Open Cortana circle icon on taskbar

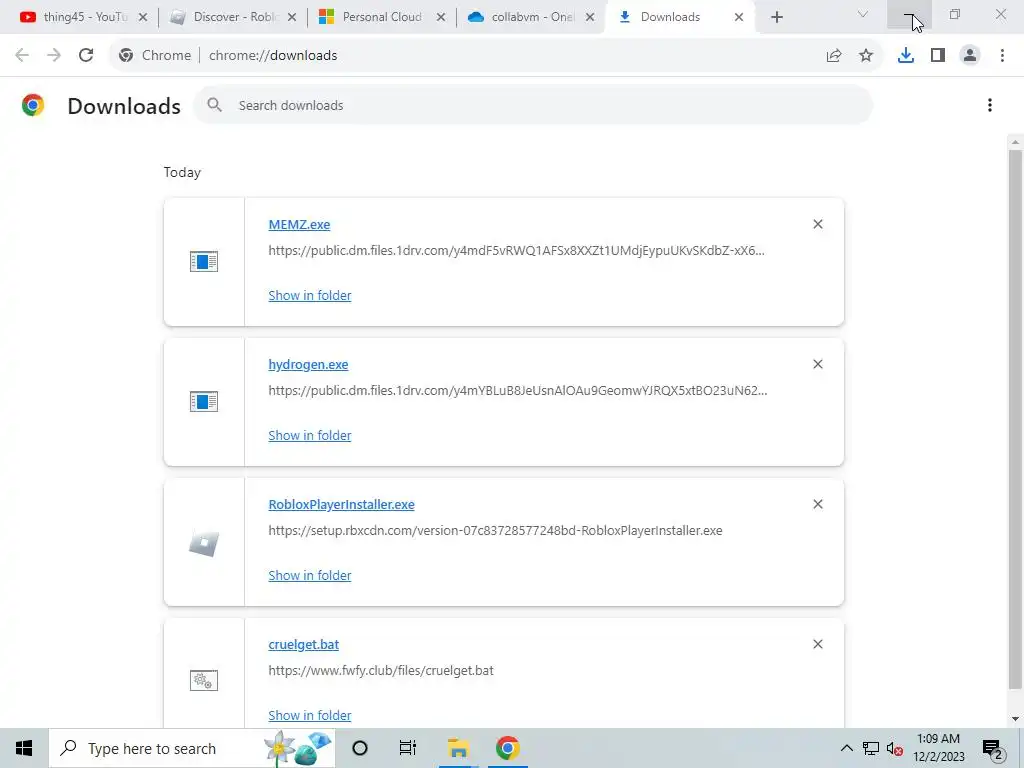360,748
